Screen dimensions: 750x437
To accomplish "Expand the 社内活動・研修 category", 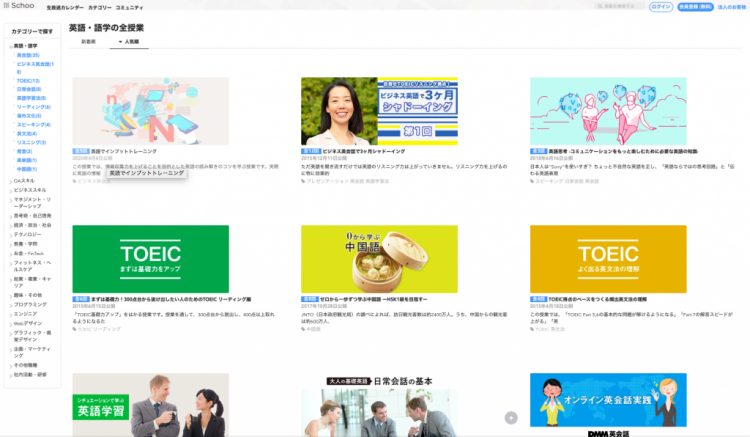I will (30, 374).
